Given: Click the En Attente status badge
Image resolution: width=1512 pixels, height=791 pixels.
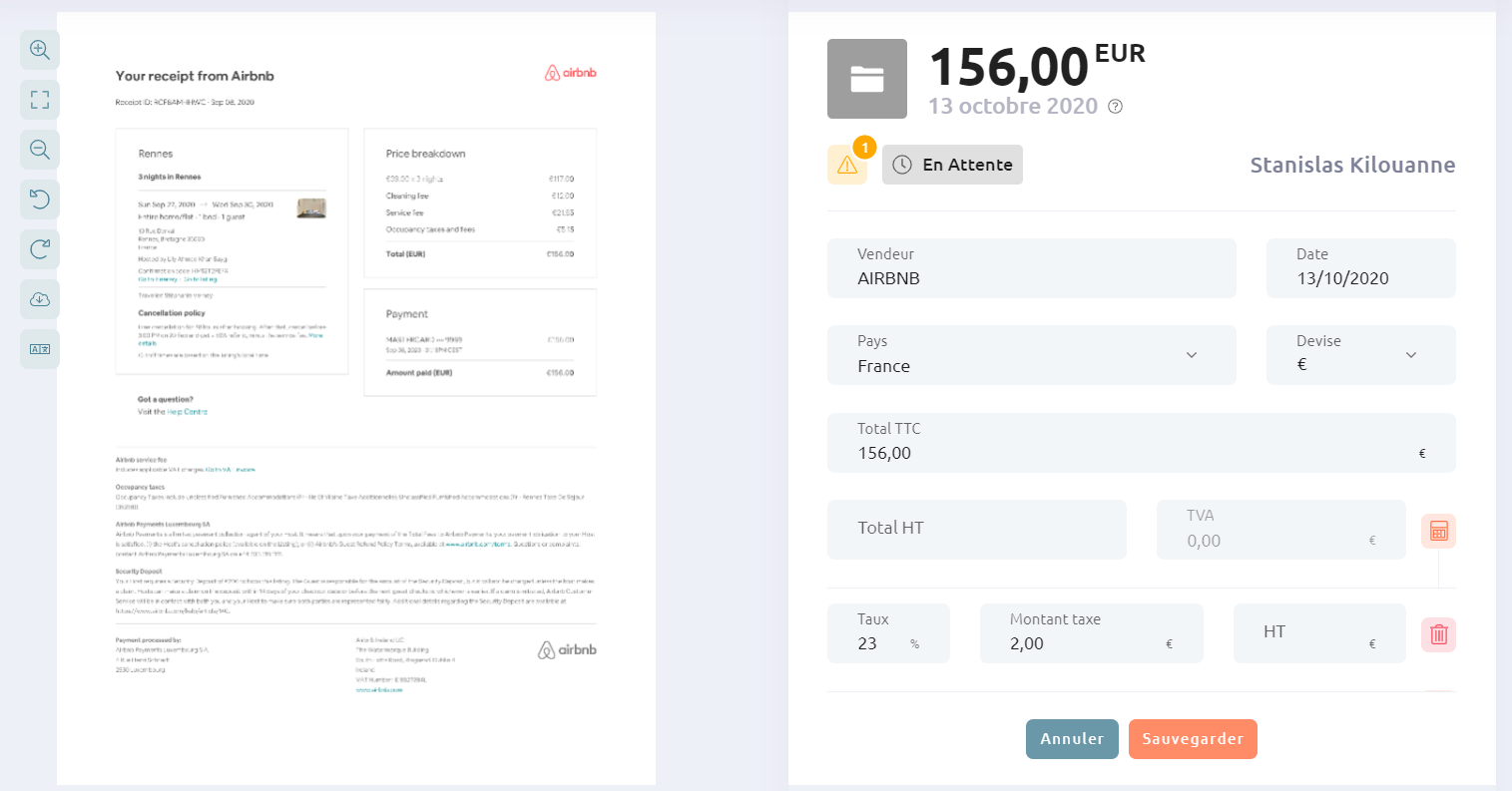Looking at the screenshot, I should pos(952,165).
